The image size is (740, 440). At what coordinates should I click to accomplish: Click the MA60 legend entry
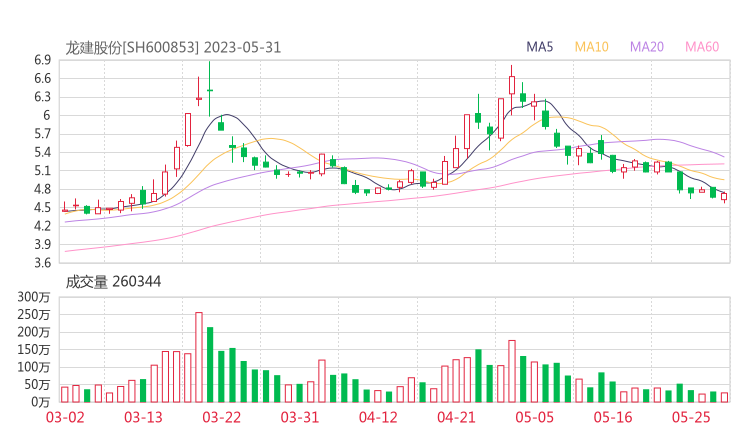(x=702, y=47)
